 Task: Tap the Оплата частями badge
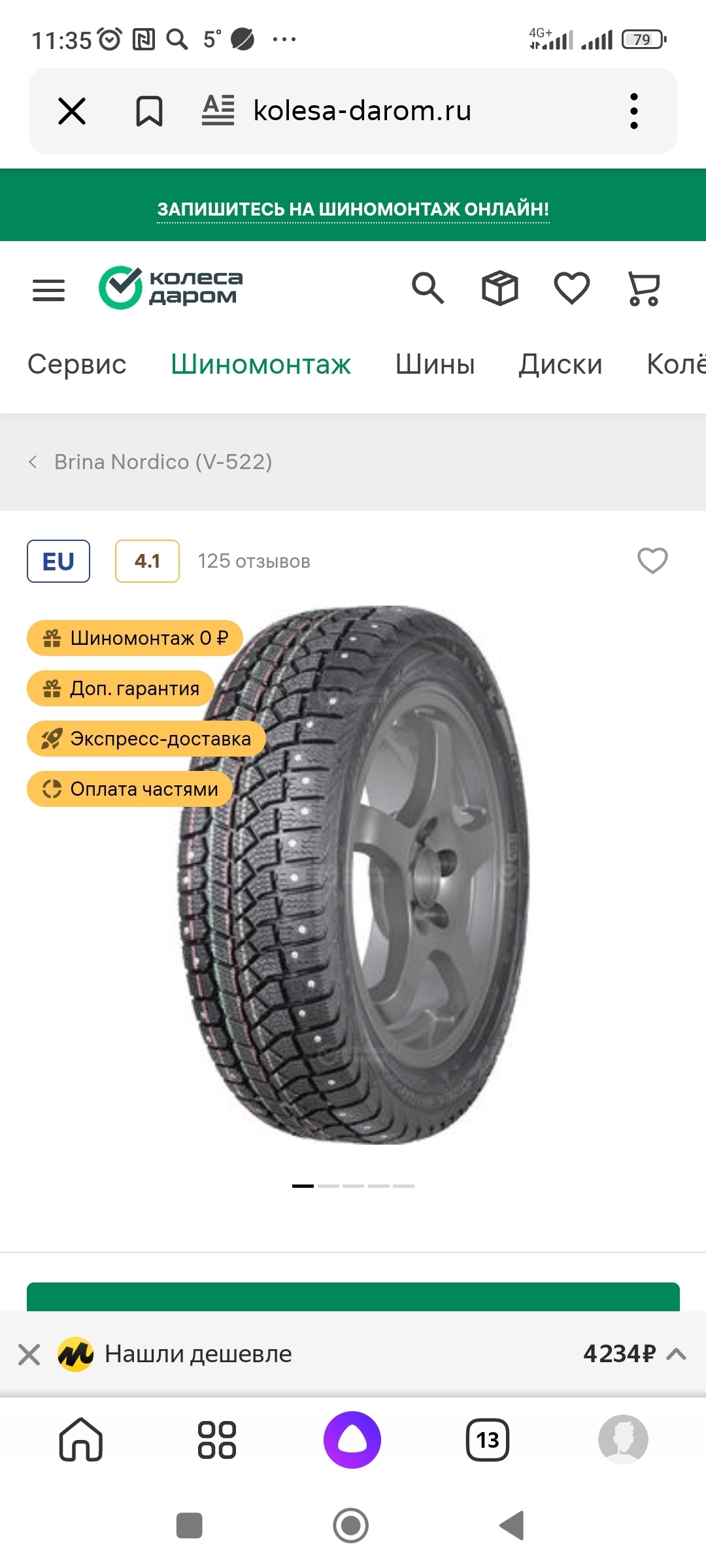(x=131, y=789)
